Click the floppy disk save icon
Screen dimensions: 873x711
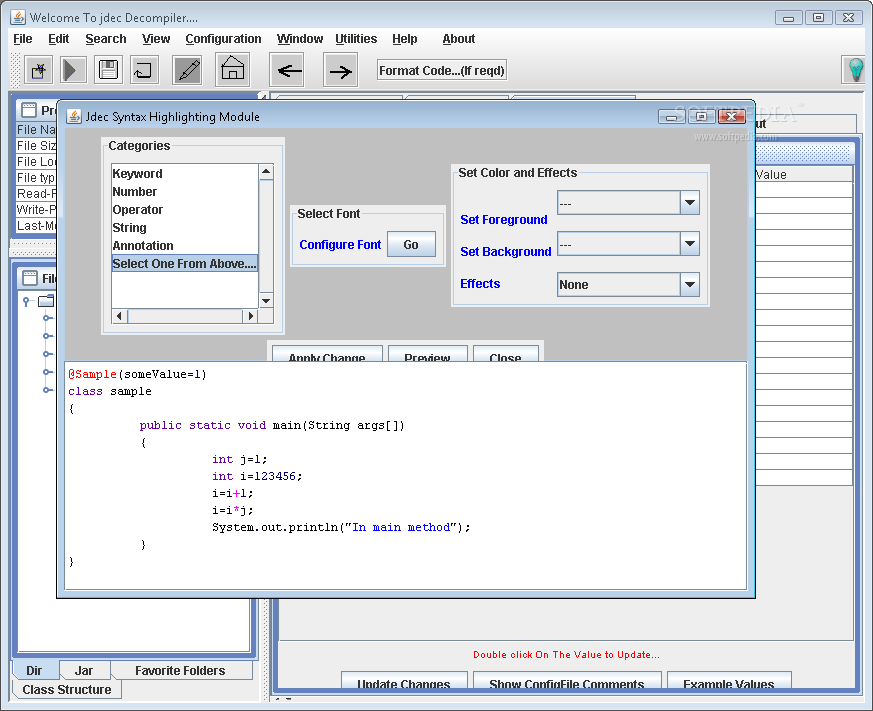108,70
